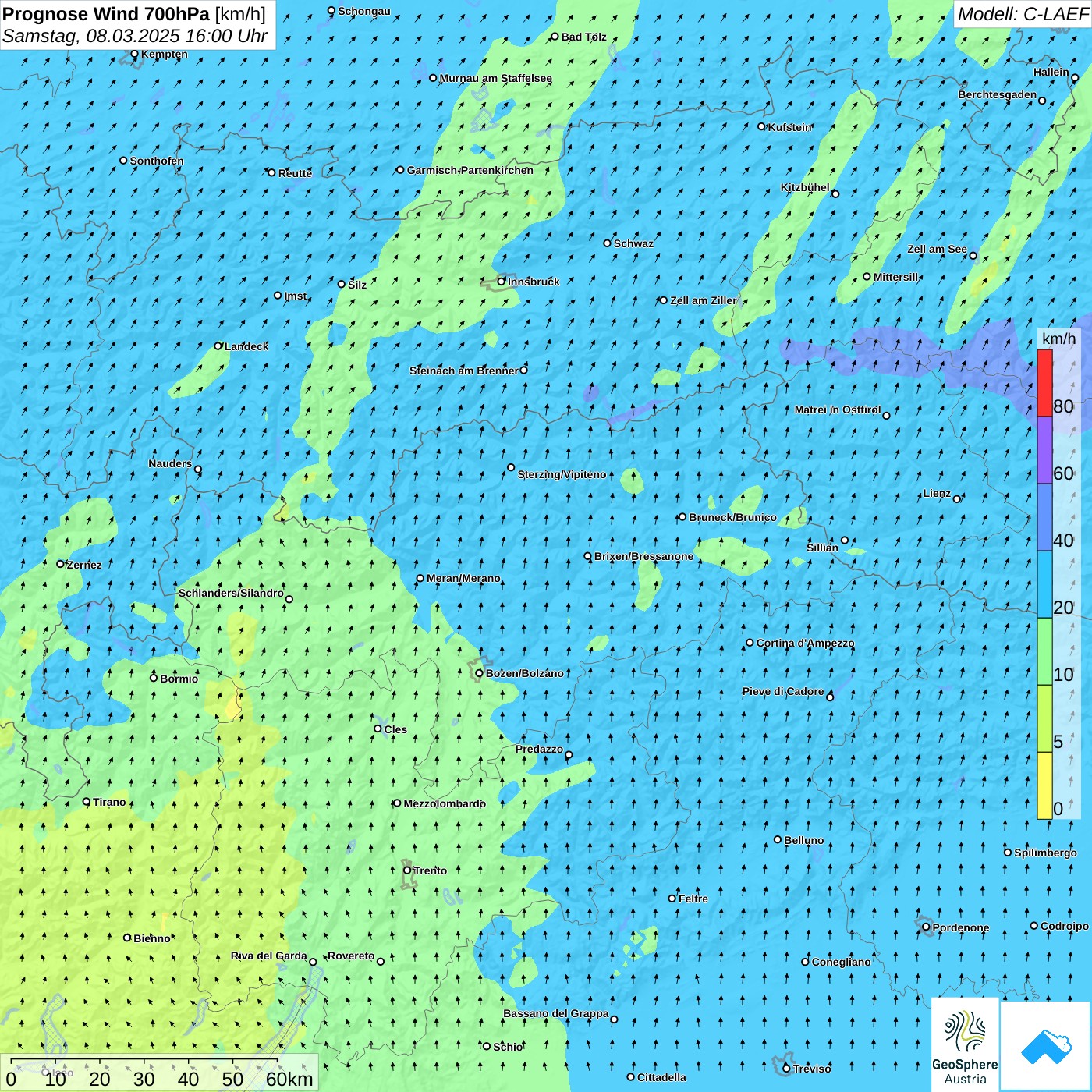Click the 'Murnau am Staffelsee' label

point(495,78)
